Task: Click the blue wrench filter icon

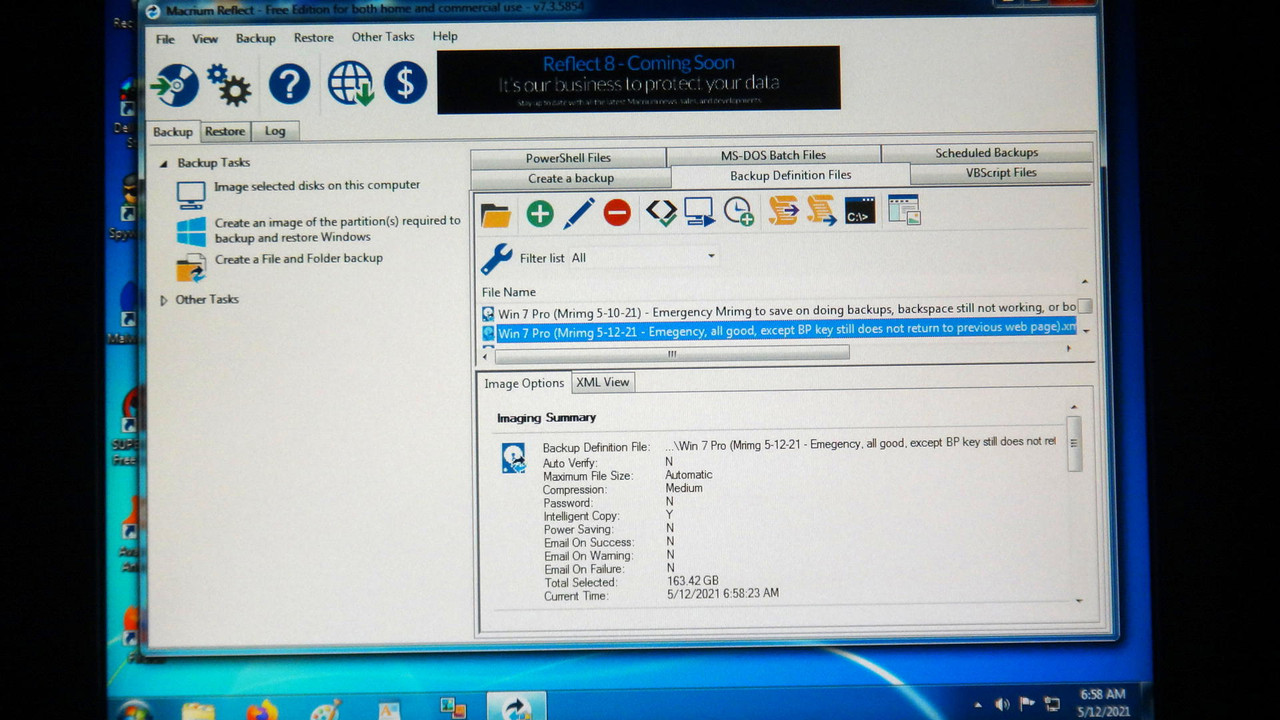Action: click(496, 259)
